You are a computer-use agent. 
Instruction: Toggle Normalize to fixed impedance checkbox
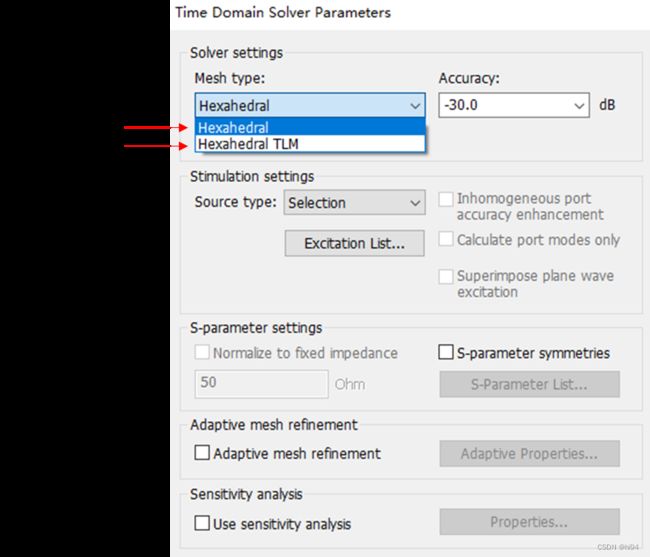coord(202,353)
